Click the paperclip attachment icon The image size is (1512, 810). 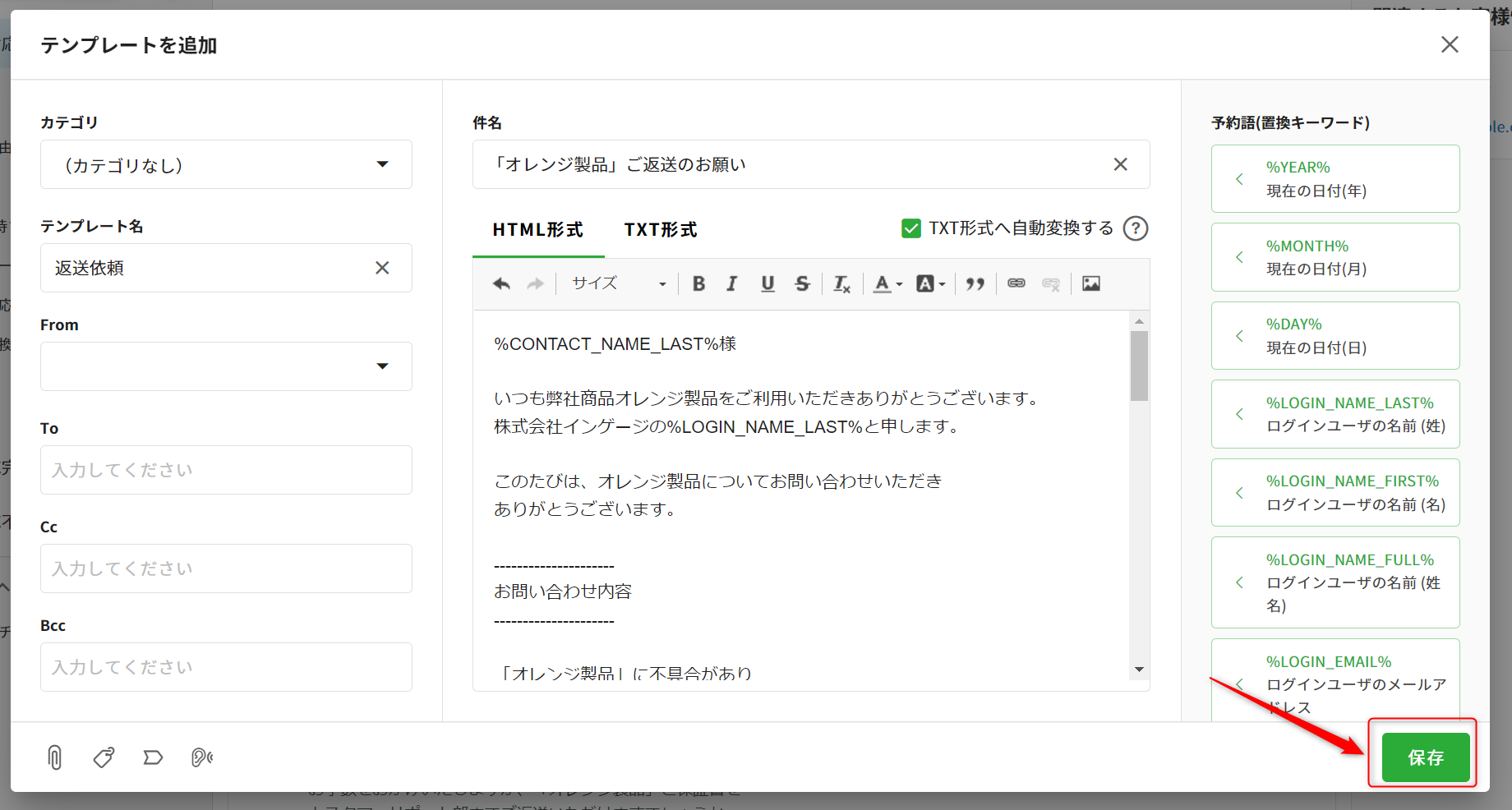[x=55, y=757]
